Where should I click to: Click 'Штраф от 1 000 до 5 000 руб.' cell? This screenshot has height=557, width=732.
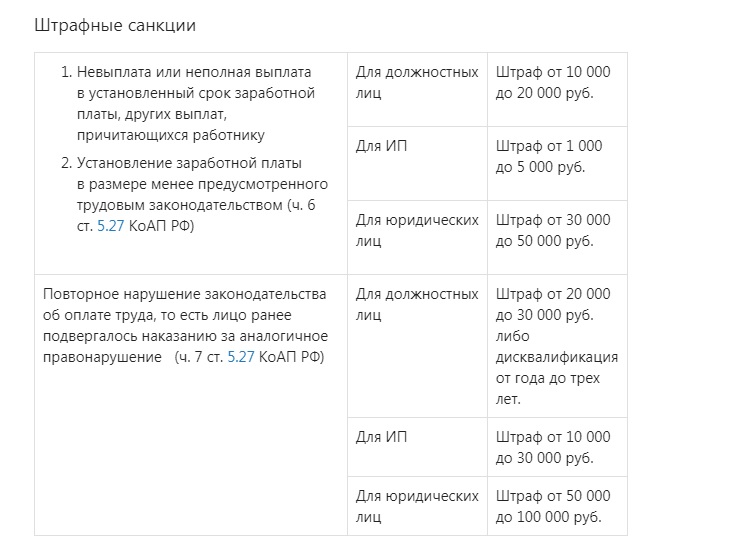[557, 163]
